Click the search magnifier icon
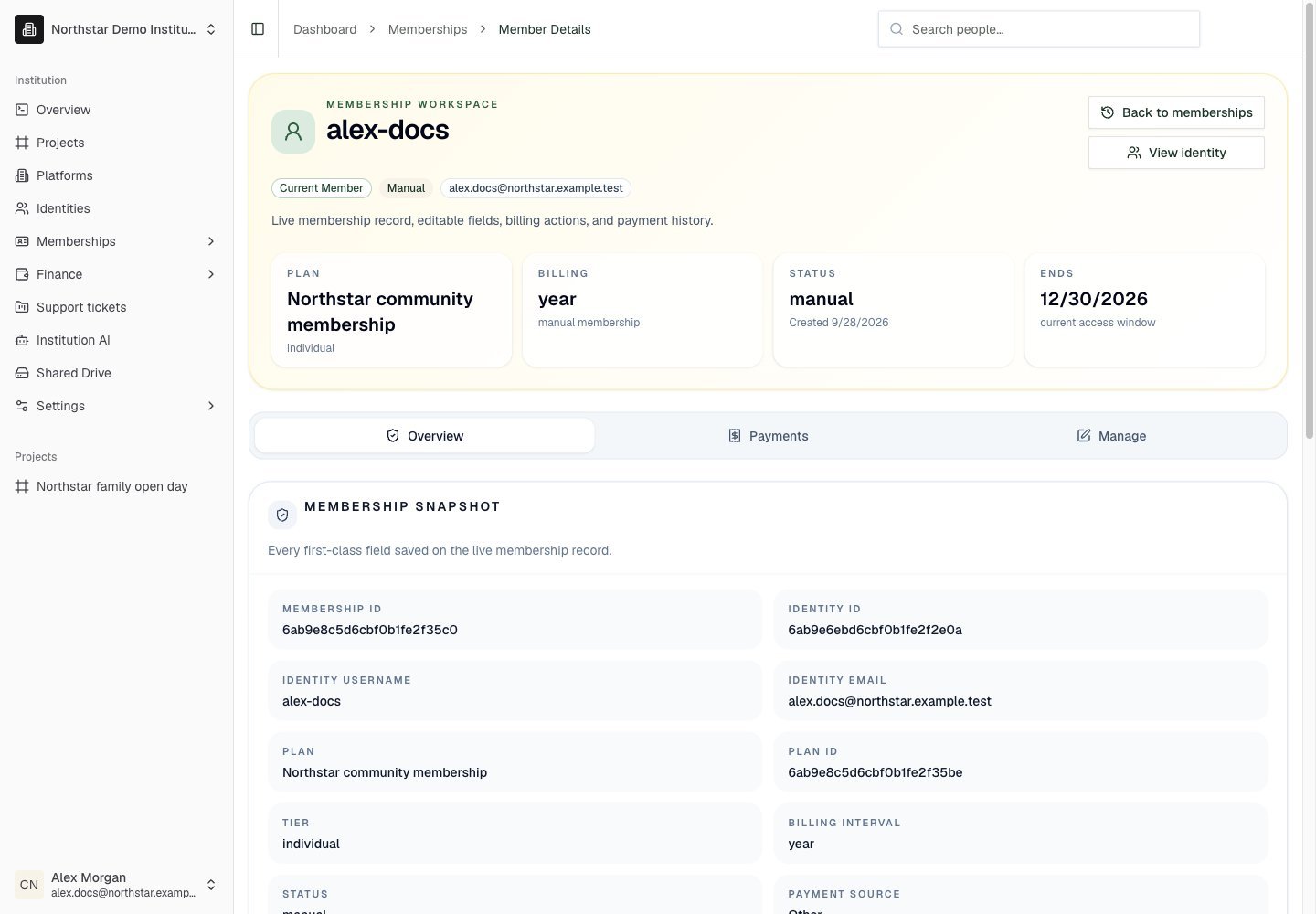The image size is (1316, 914). click(897, 29)
